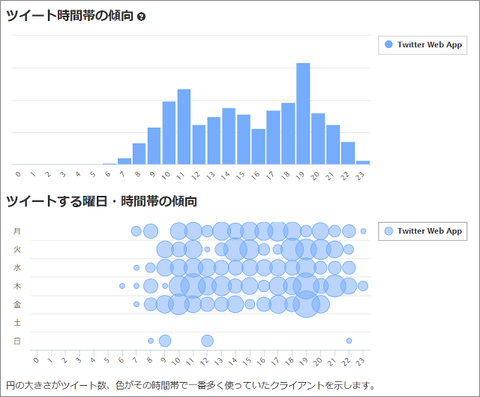Select the bar for hour 11
This screenshot has height=397, width=480.
tap(184, 127)
